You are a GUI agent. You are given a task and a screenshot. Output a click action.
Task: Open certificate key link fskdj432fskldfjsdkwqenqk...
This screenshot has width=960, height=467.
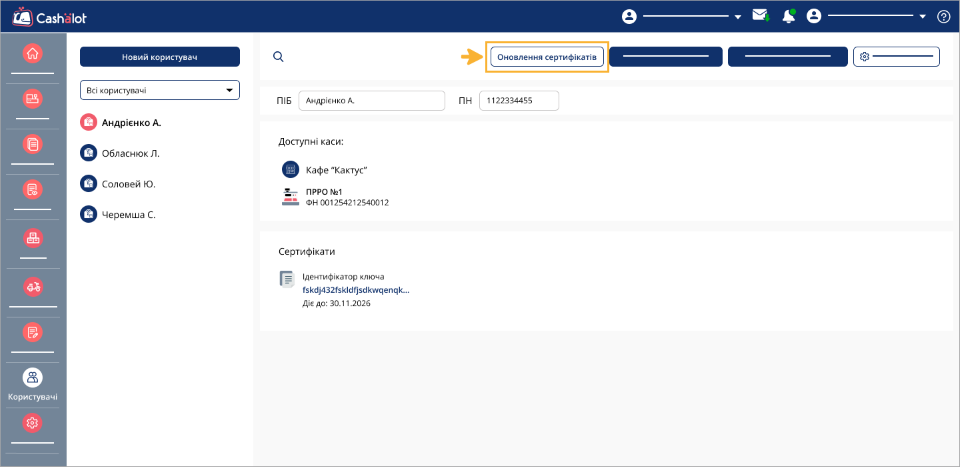click(x=356, y=290)
